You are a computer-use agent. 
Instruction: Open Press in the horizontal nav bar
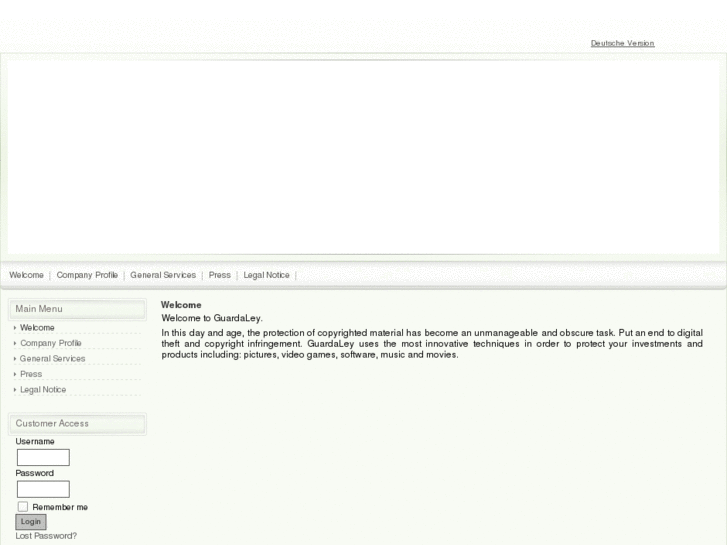pyautogui.click(x=219, y=275)
